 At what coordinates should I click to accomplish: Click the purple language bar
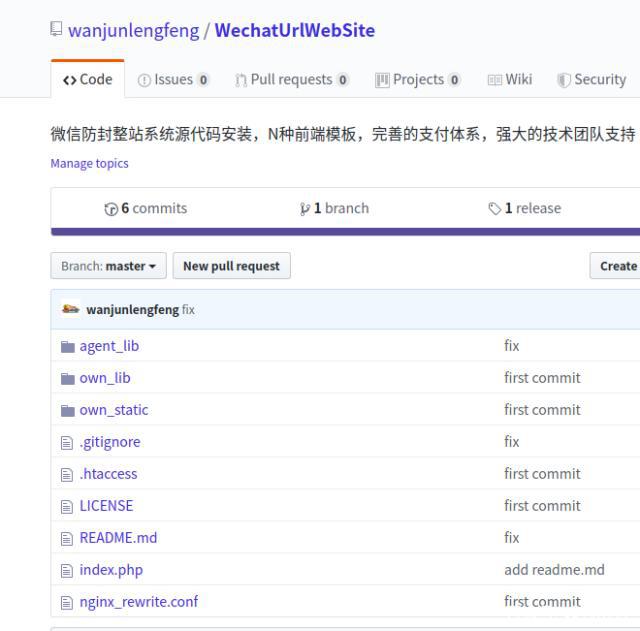pyautogui.click(x=345, y=232)
